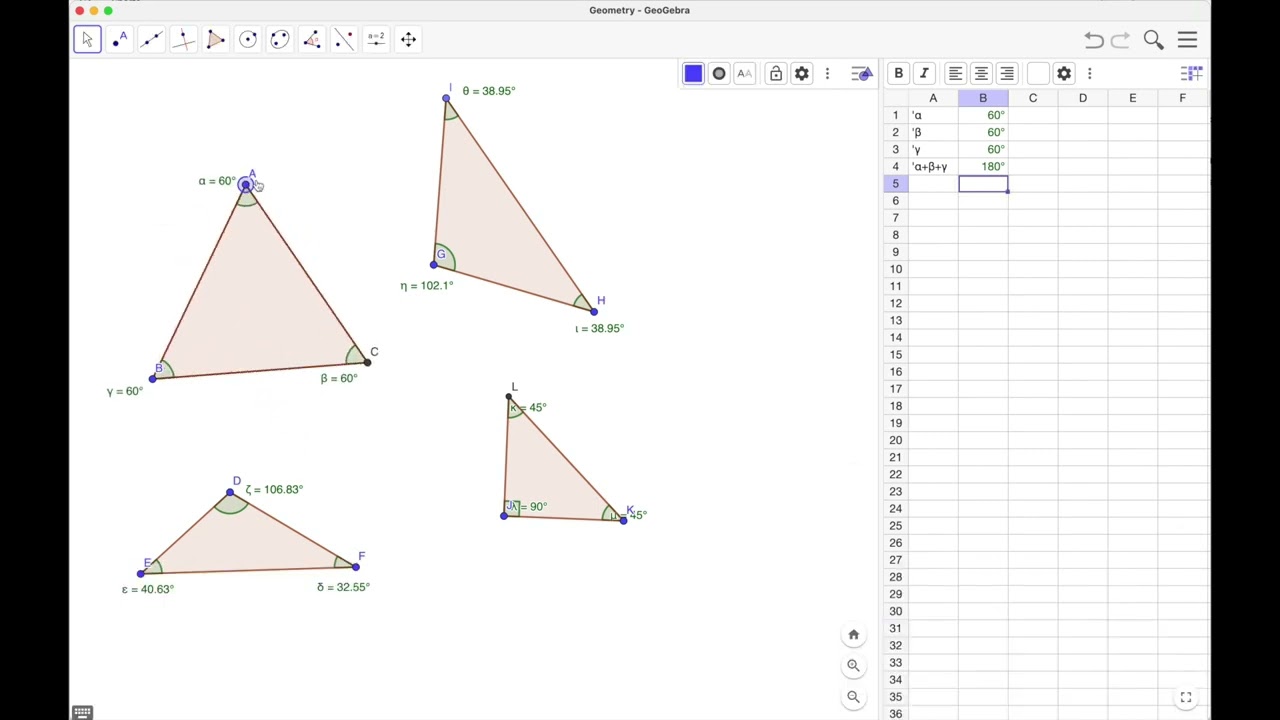
Task: Select the Angle measurement tool
Action: 312,39
